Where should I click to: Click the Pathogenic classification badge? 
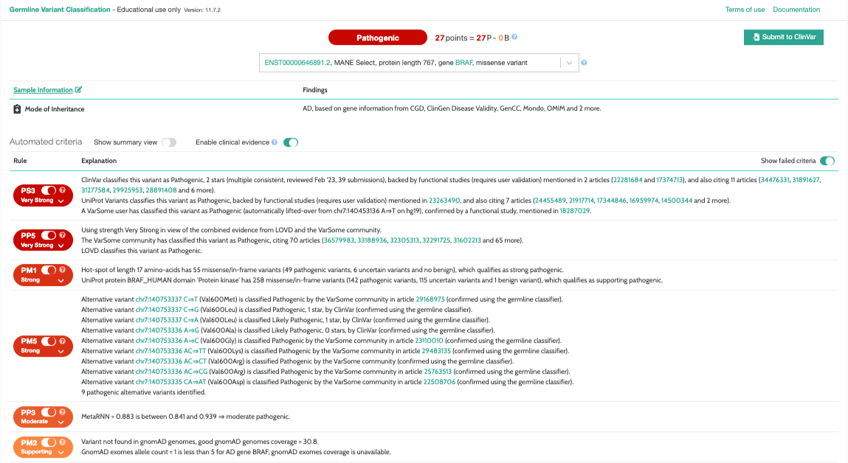tap(377, 37)
